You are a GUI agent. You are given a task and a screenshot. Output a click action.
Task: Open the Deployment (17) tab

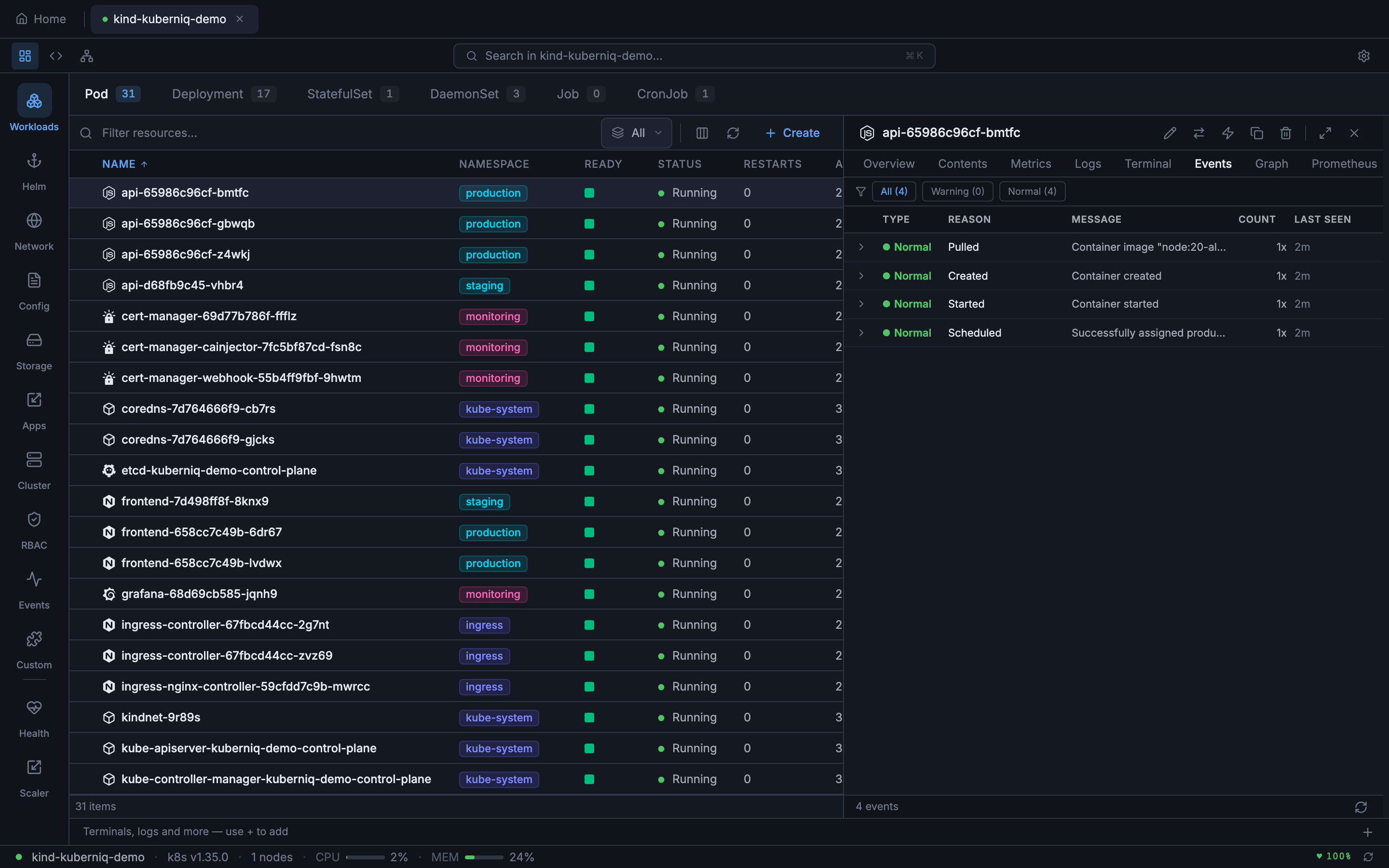point(223,94)
